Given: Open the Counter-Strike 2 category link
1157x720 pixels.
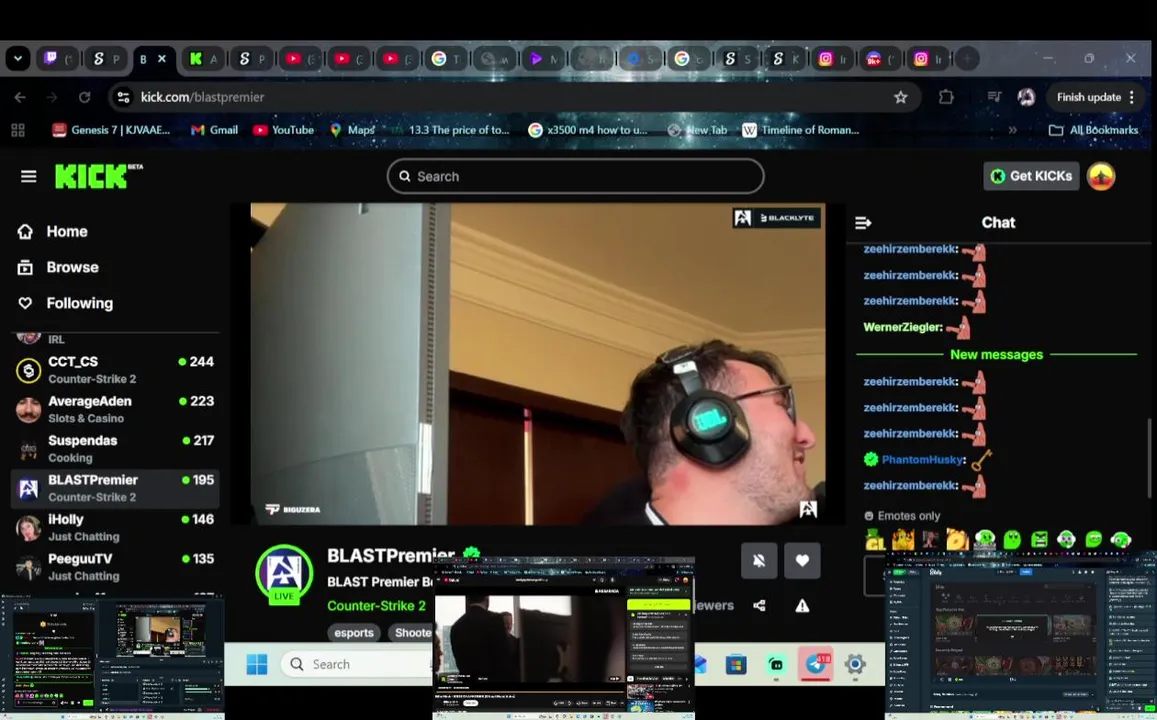Looking at the screenshot, I should click(376, 606).
